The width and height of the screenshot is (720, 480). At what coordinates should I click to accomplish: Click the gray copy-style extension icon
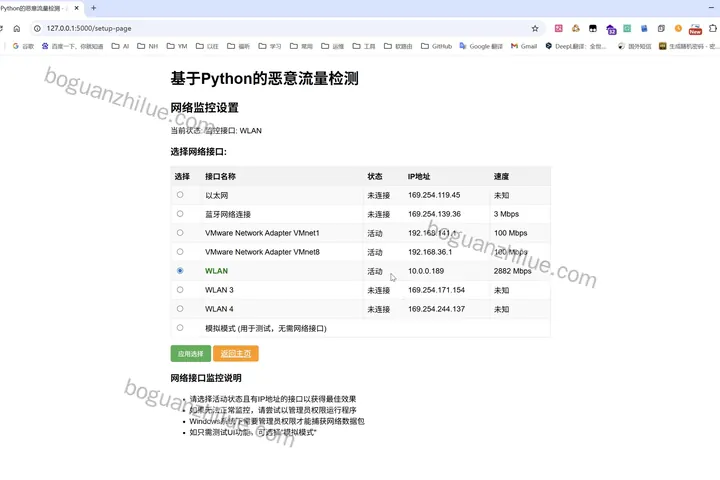(661, 28)
